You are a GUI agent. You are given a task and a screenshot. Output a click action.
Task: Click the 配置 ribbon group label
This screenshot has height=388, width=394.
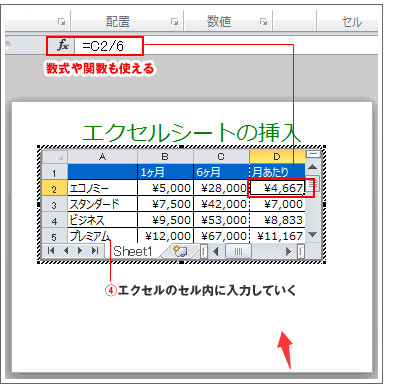[118, 22]
